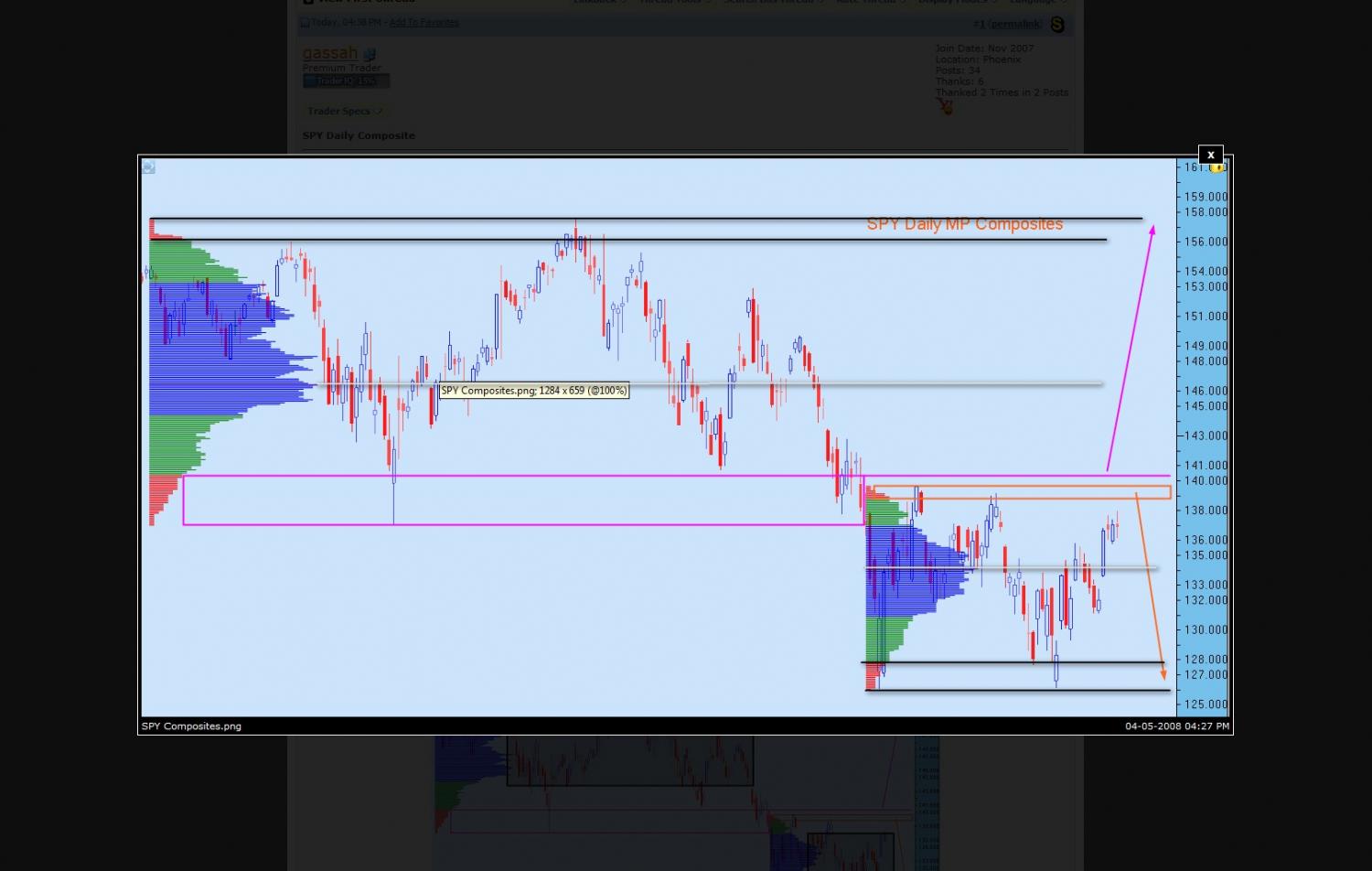1372x871 pixels.
Task: Click the chart thumbnail in the background post
Action: [686, 803]
